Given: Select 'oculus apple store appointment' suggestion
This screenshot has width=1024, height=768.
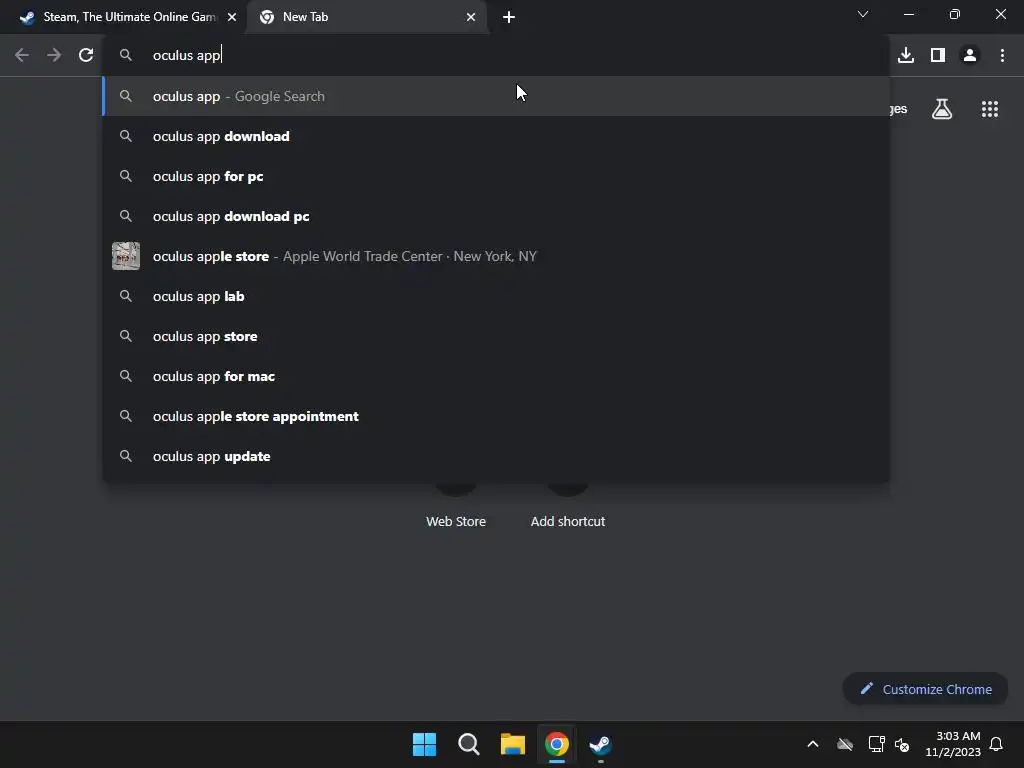Looking at the screenshot, I should click(496, 416).
